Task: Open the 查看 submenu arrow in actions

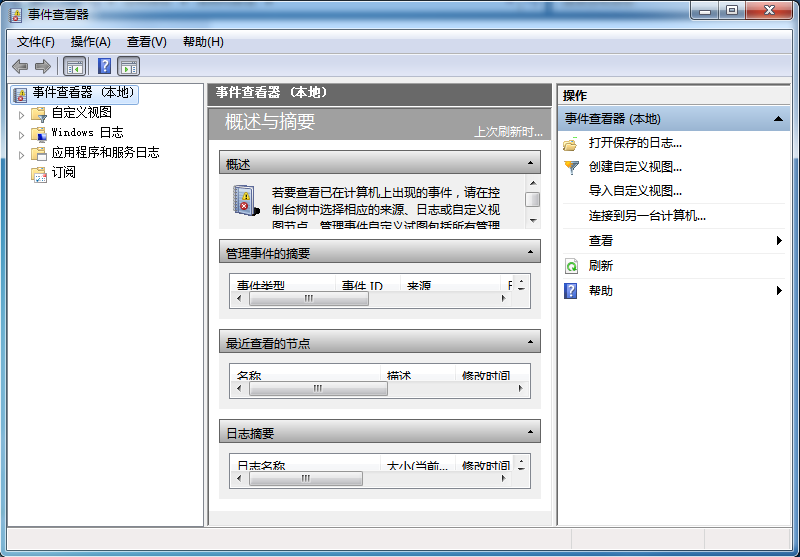Action: (x=779, y=240)
